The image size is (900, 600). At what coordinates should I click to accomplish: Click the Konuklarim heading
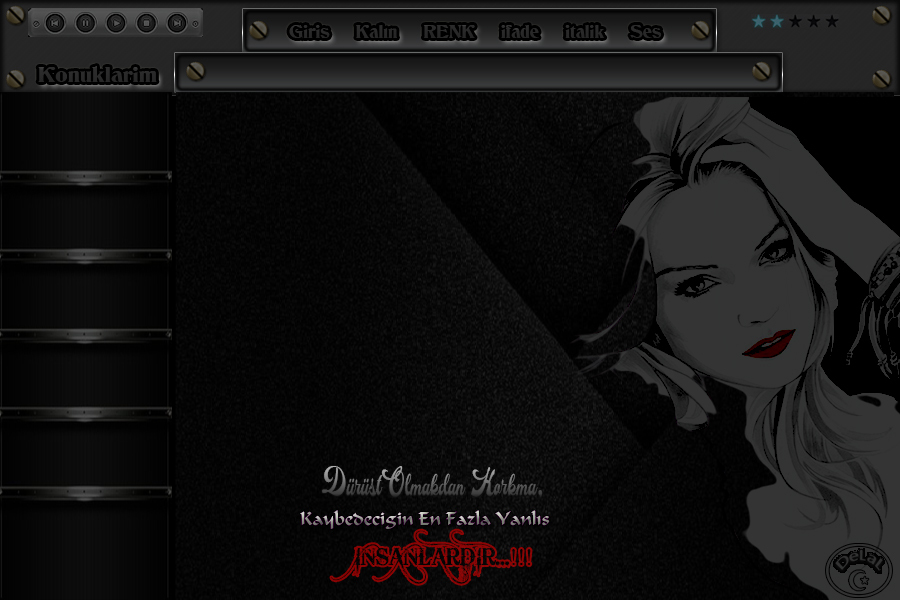coord(97,75)
